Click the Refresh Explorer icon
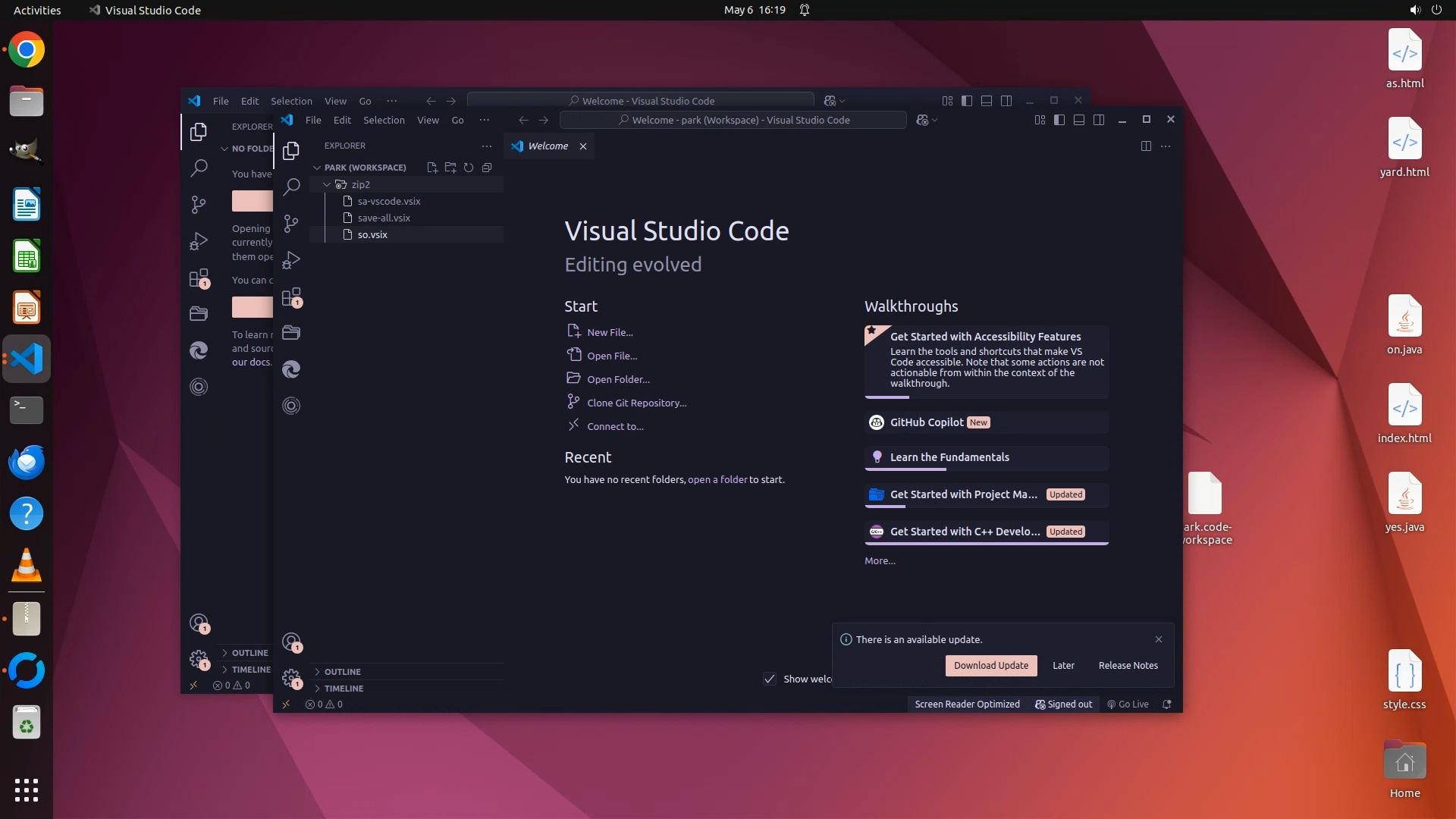The image size is (1456, 819). pyautogui.click(x=469, y=168)
